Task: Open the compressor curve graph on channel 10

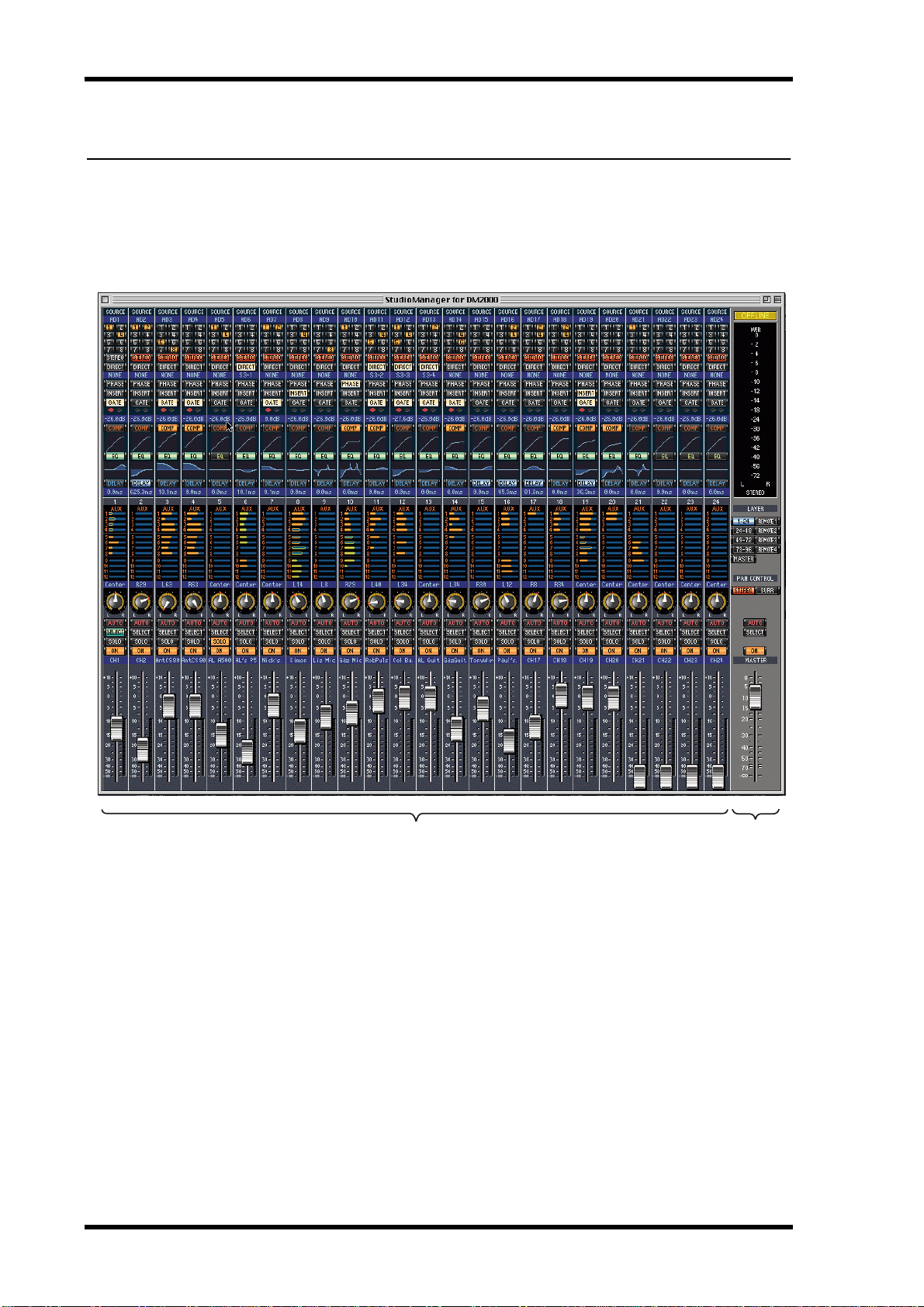Action: pos(351,442)
